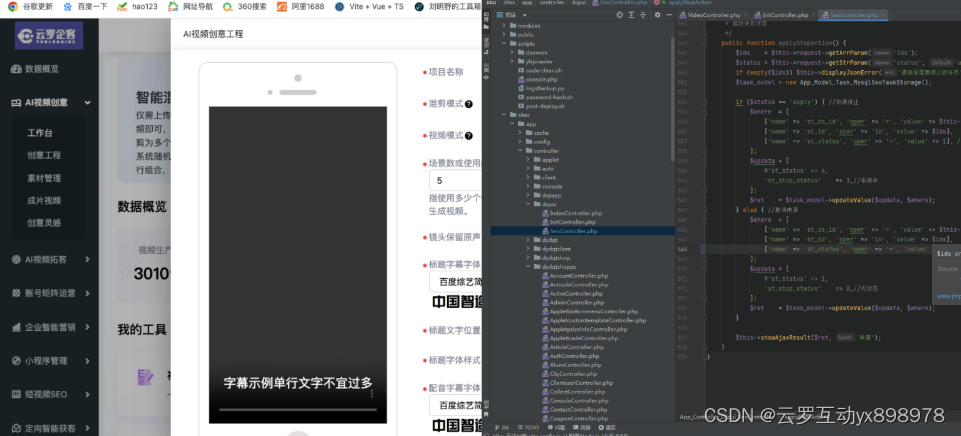This screenshot has height=436, width=961.
Task: Click the dark phone preview video area
Action: coord(298,264)
